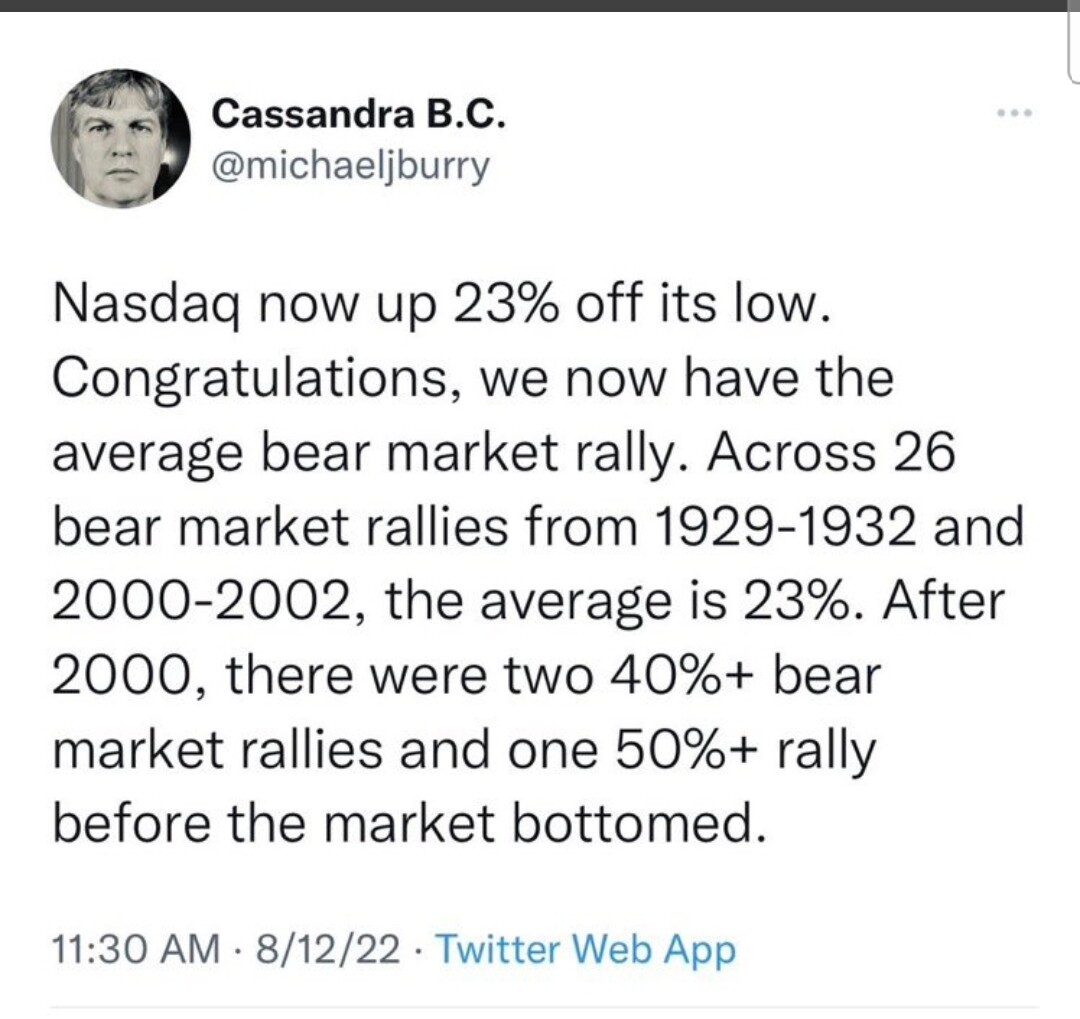Click the dark bar at top of screen
This screenshot has height=1019, width=1080.
pos(540,6)
